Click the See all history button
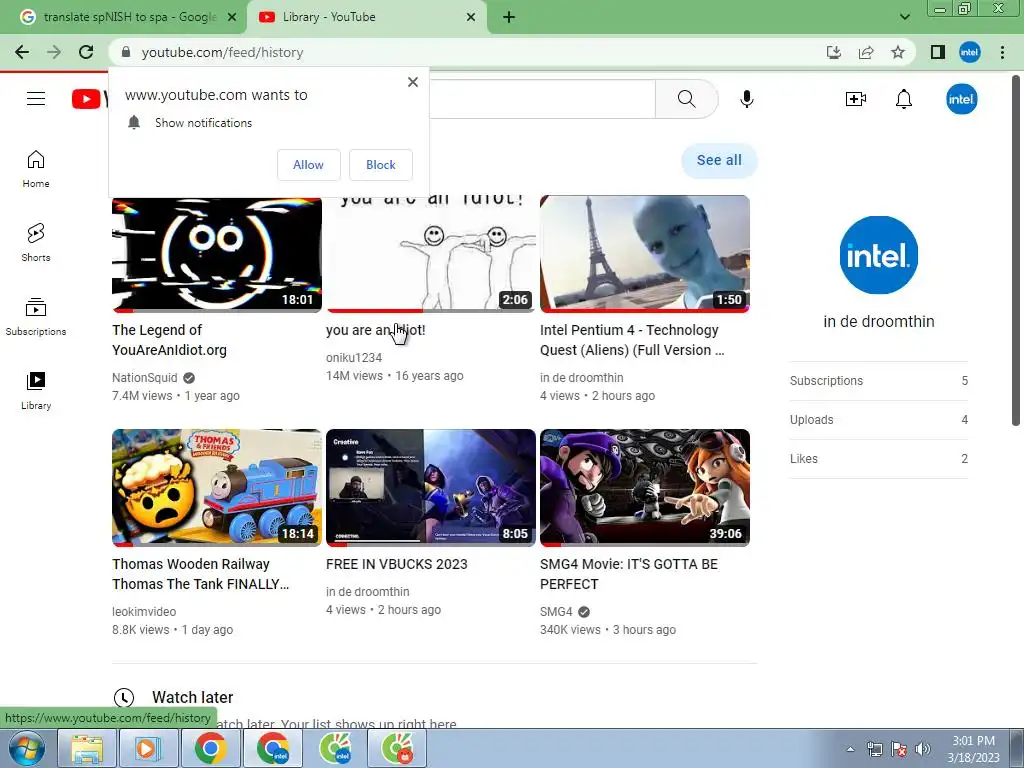Image resolution: width=1024 pixels, height=768 pixels. [719, 160]
